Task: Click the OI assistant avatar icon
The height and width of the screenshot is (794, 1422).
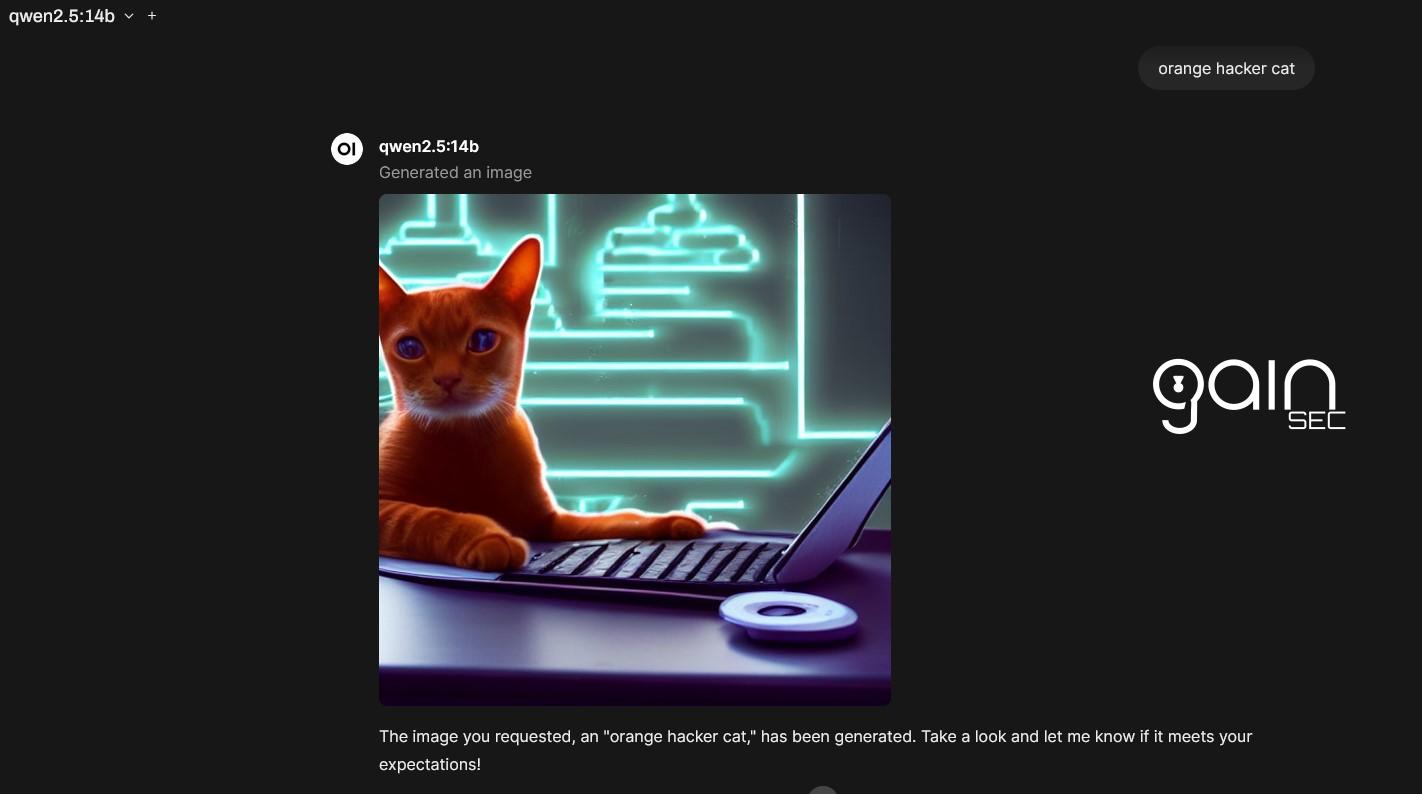Action: pos(347,149)
